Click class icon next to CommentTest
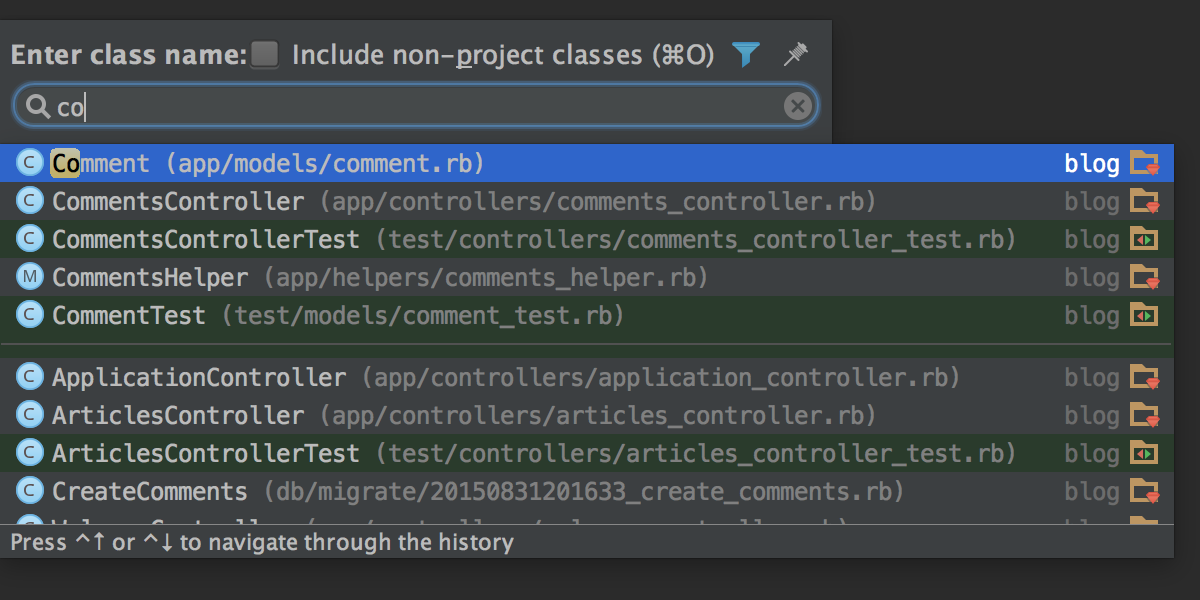1200x600 pixels. [x=31, y=315]
